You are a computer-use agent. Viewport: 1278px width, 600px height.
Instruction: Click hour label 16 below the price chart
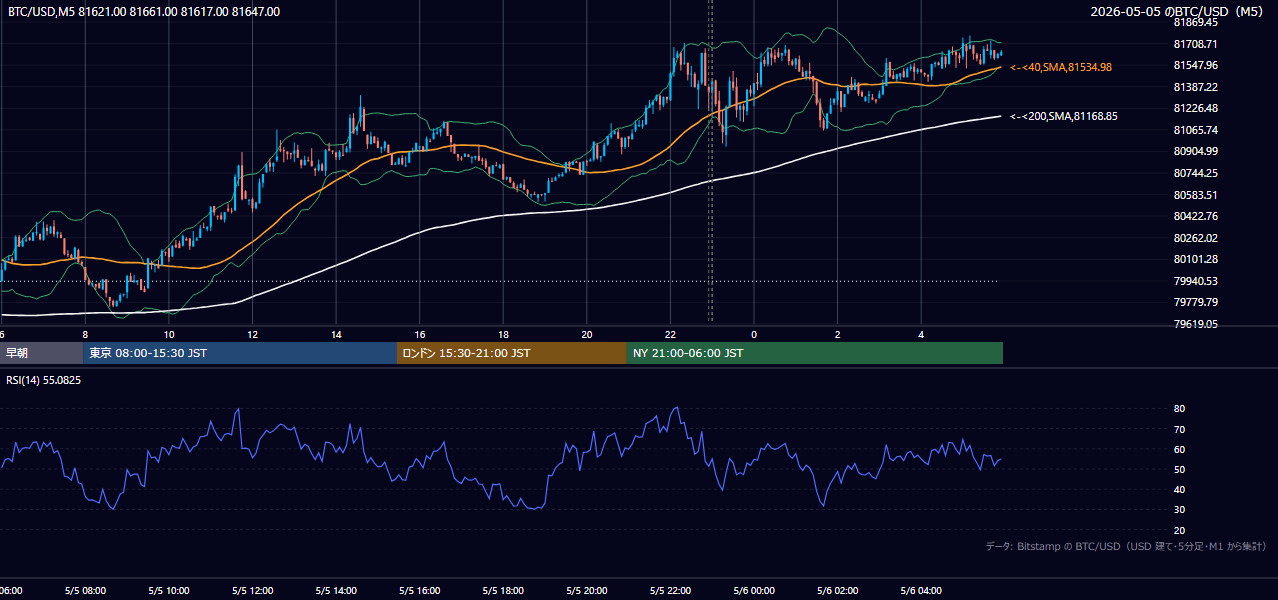coord(420,335)
